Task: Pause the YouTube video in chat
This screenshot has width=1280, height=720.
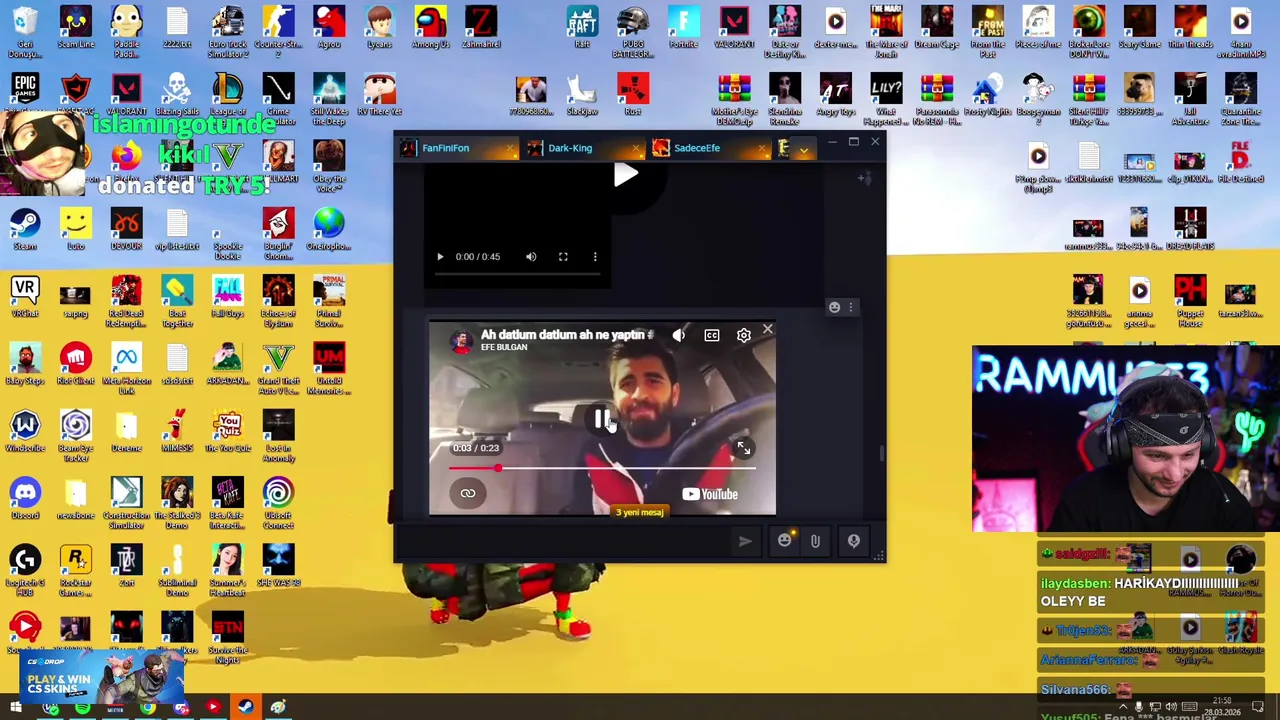Action: (602, 420)
